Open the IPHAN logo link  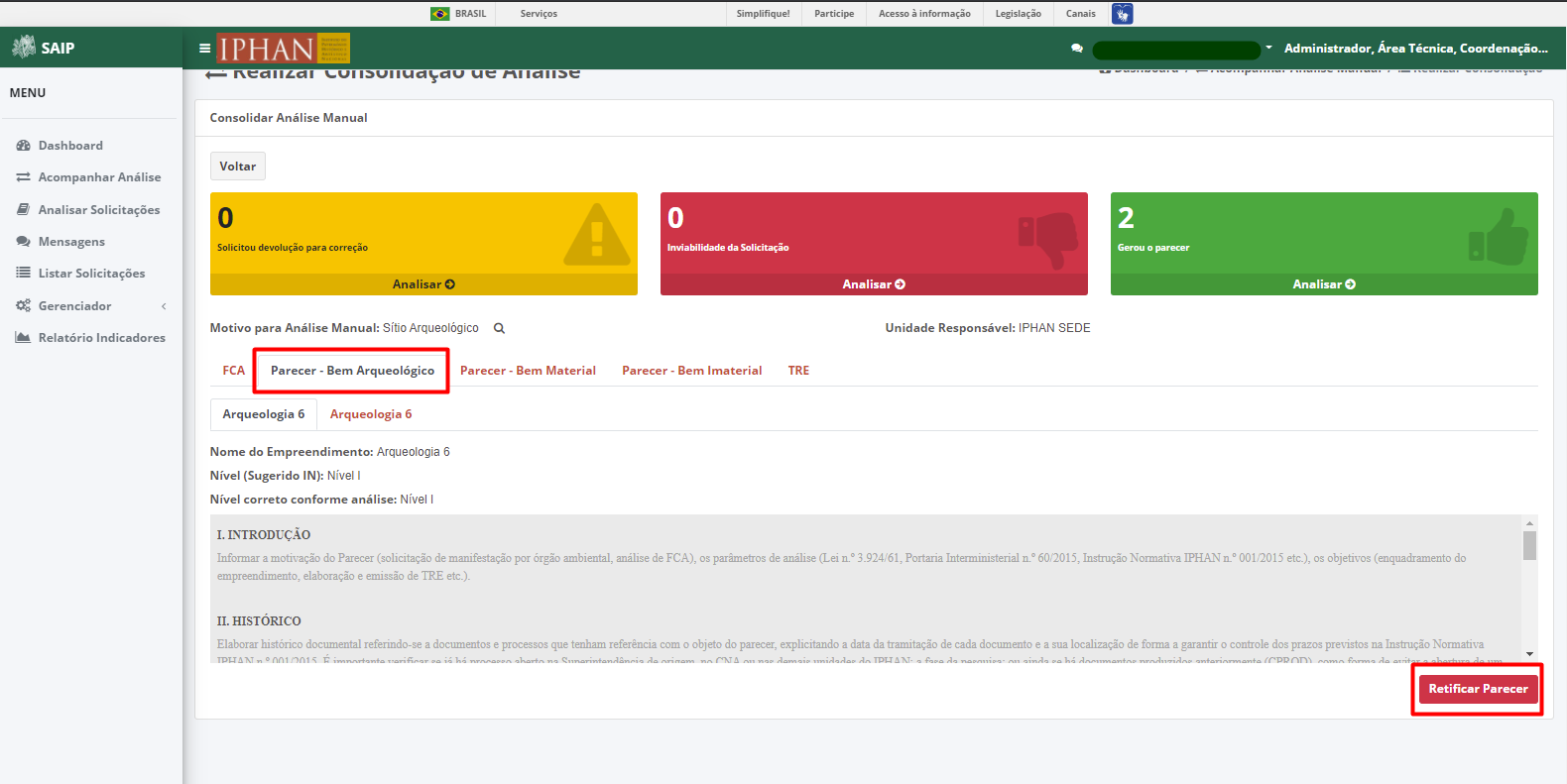click(284, 48)
